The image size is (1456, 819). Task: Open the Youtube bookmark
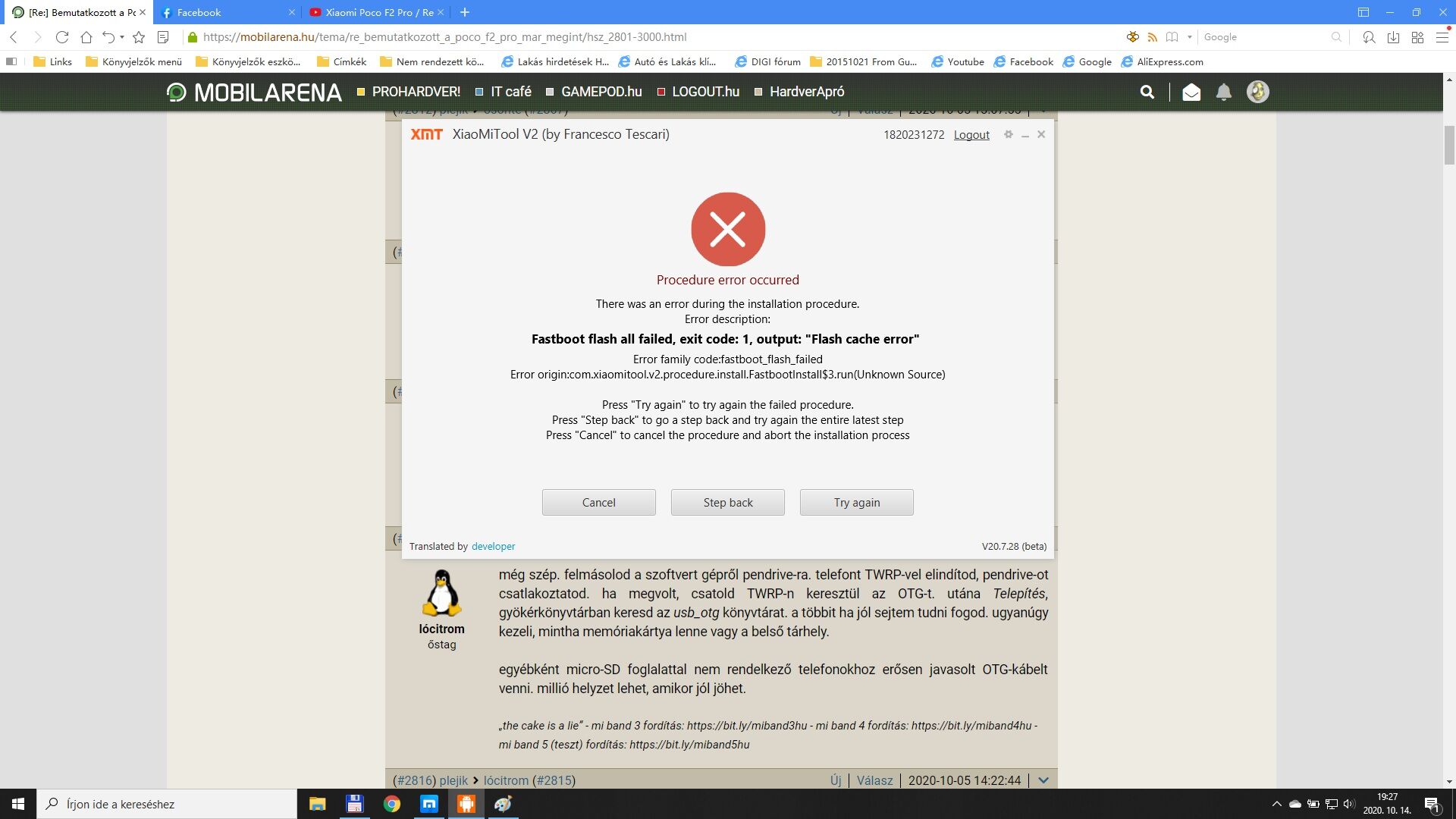(x=957, y=61)
